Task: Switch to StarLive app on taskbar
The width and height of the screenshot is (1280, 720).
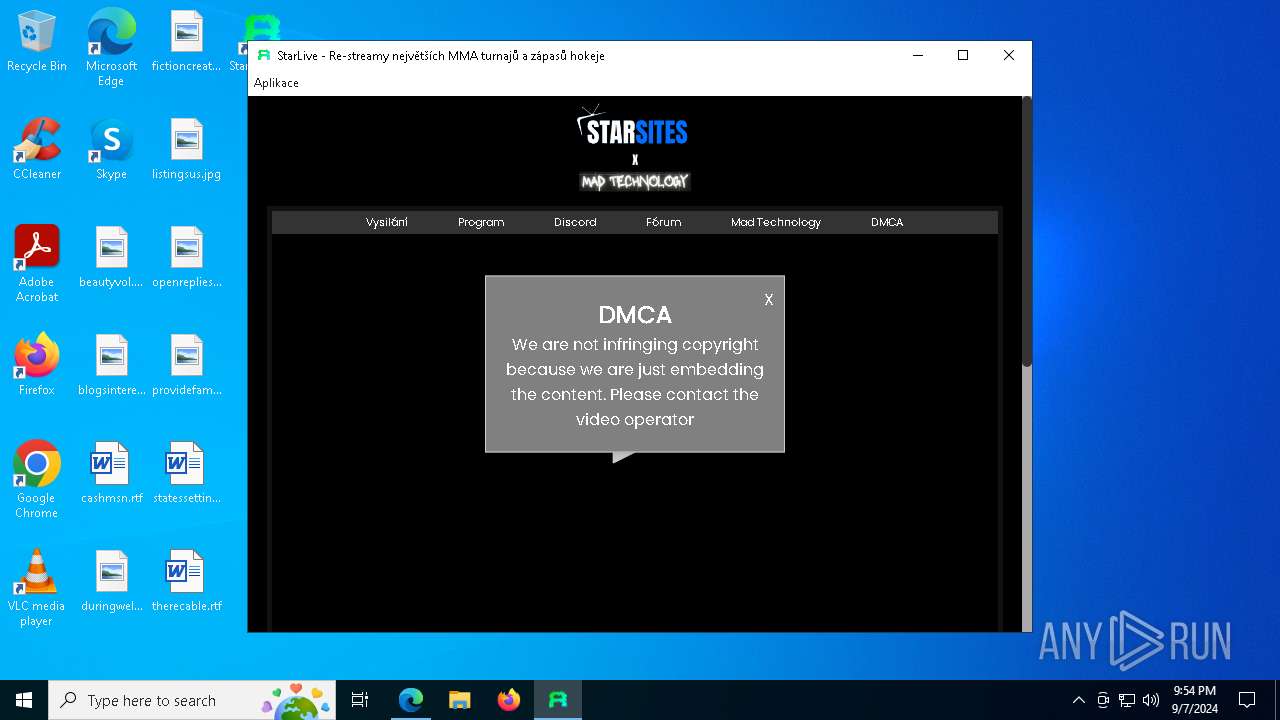Action: 558,700
